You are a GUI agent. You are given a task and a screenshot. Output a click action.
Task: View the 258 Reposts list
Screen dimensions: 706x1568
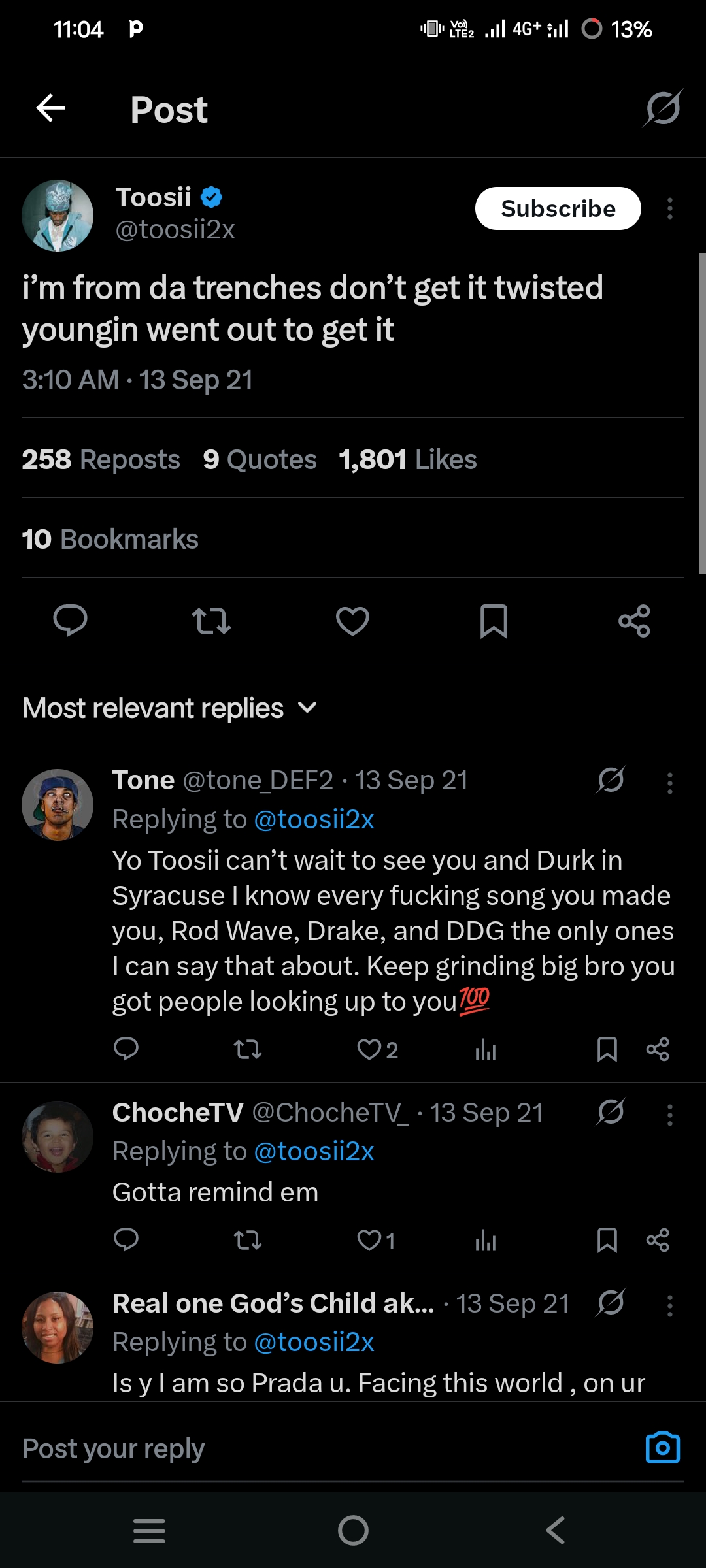point(101,460)
